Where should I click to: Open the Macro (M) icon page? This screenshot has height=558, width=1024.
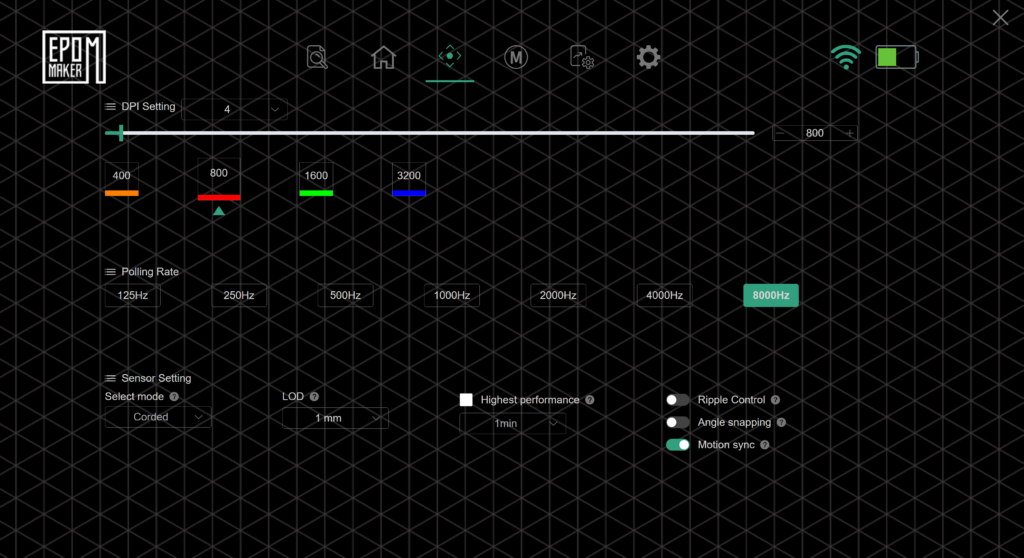tap(515, 58)
